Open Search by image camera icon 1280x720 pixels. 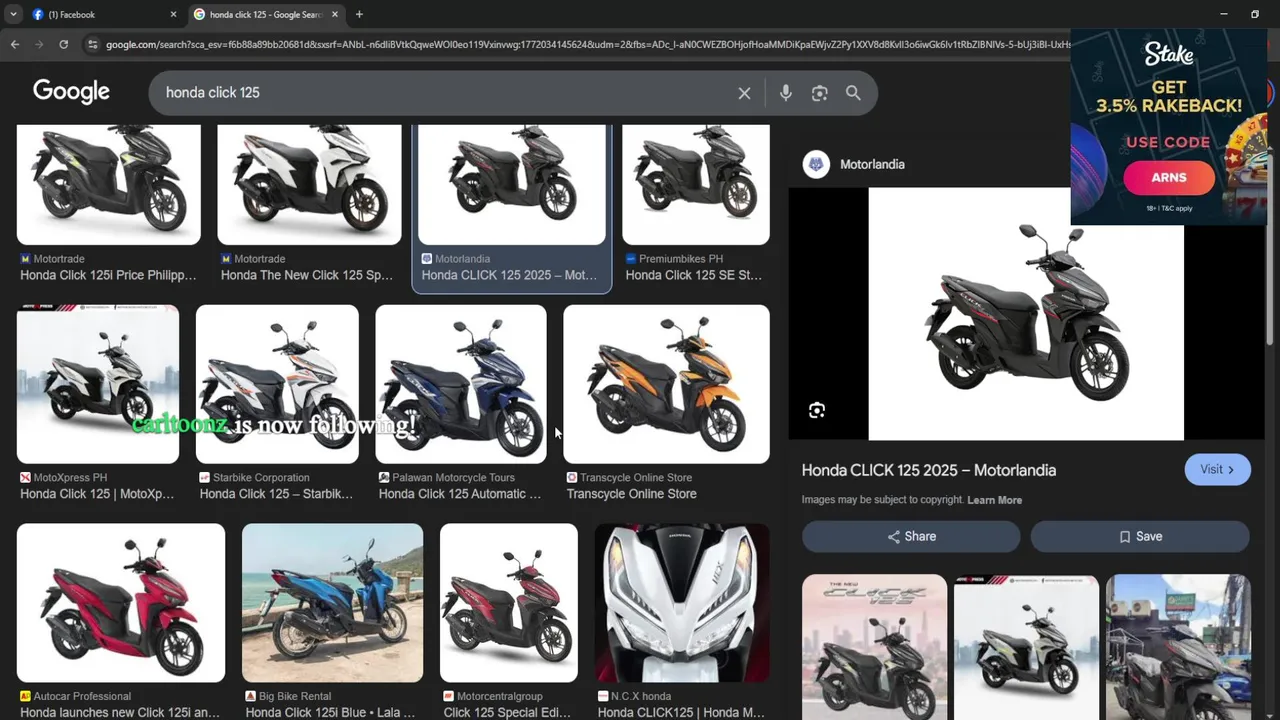coord(820,93)
